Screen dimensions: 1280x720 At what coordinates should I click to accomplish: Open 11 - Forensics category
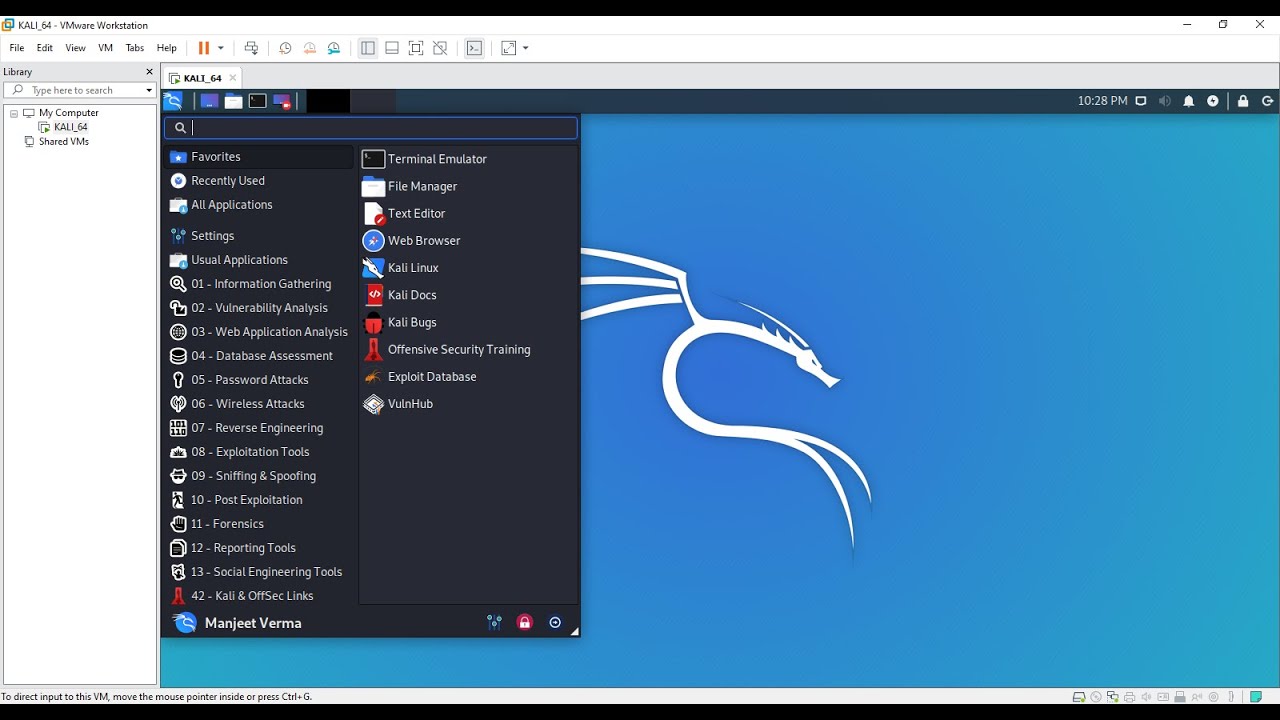260,524
